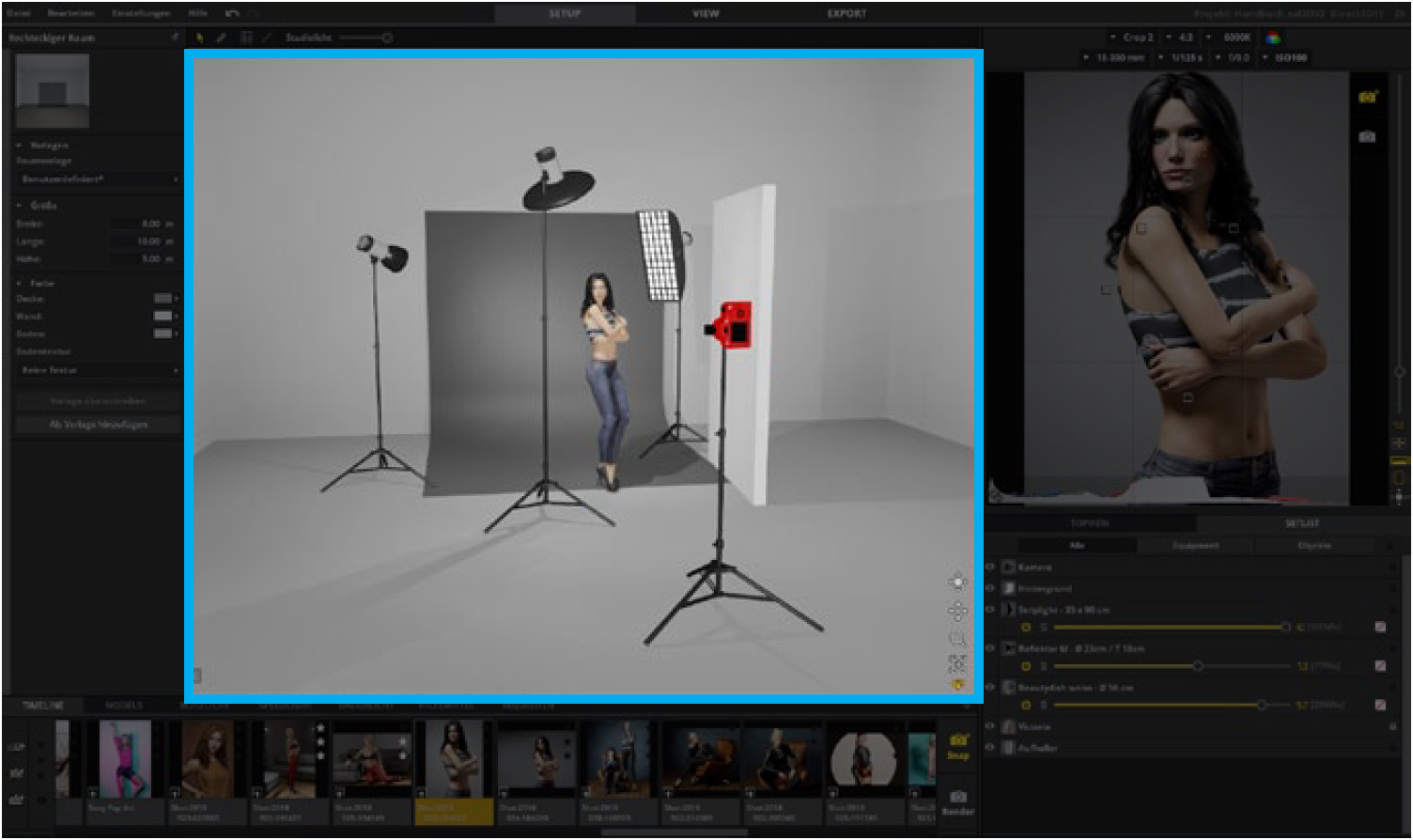This screenshot has width=1413, height=840.
Task: Toggle visibility of the Kamera item
Action: tap(990, 567)
